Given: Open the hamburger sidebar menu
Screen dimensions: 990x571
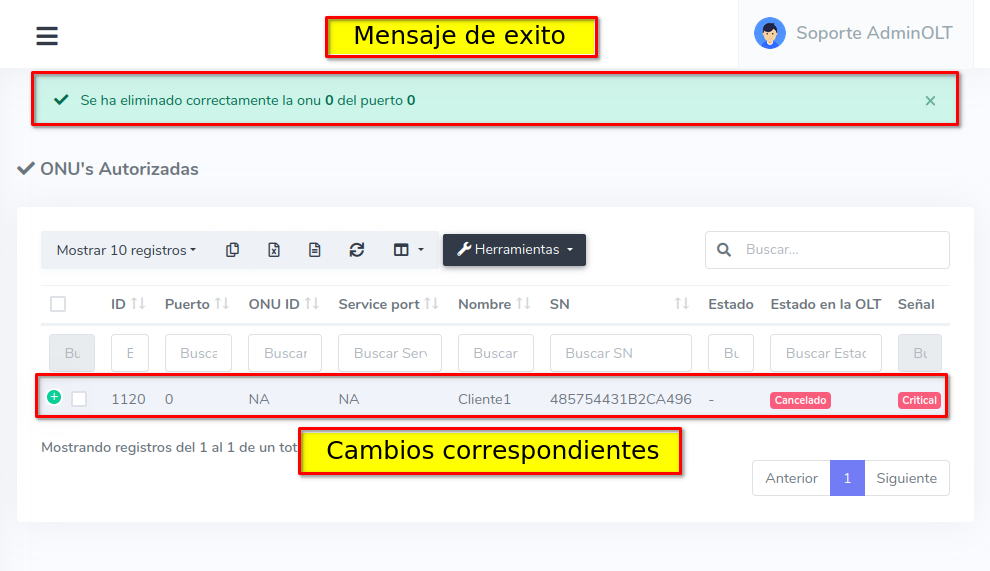Looking at the screenshot, I should [x=47, y=36].
